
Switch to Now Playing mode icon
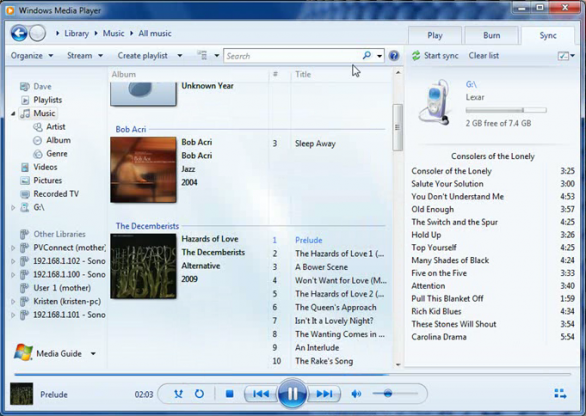coord(560,394)
